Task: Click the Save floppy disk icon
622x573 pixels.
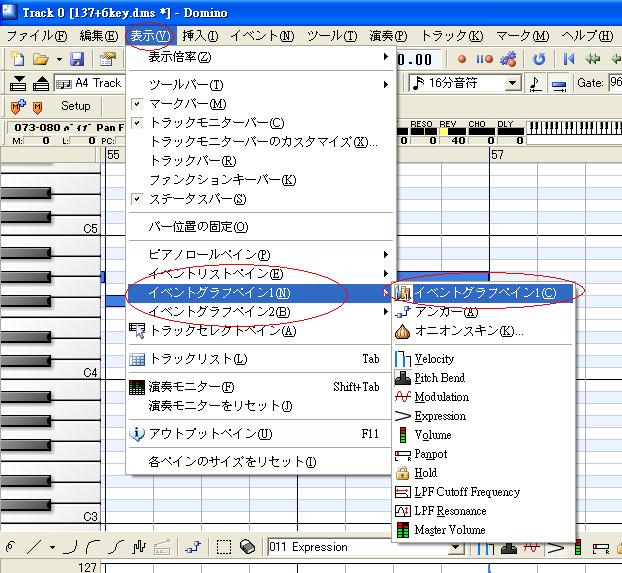Action: click(77, 59)
